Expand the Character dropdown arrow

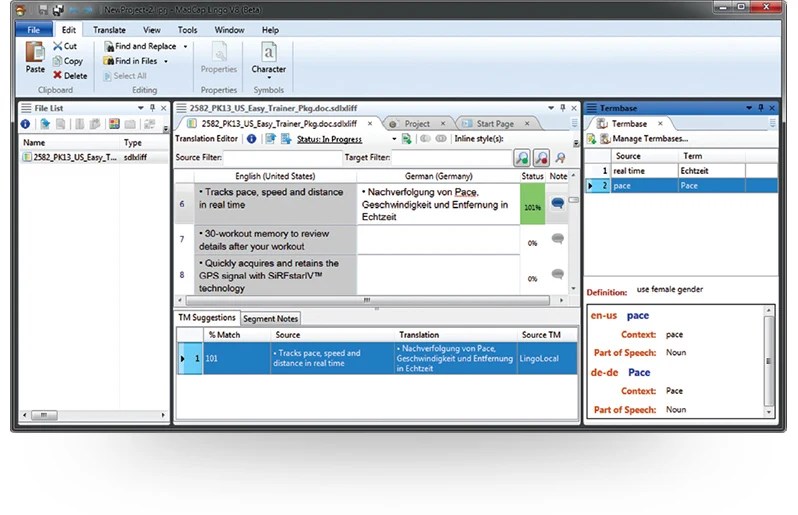[269, 77]
